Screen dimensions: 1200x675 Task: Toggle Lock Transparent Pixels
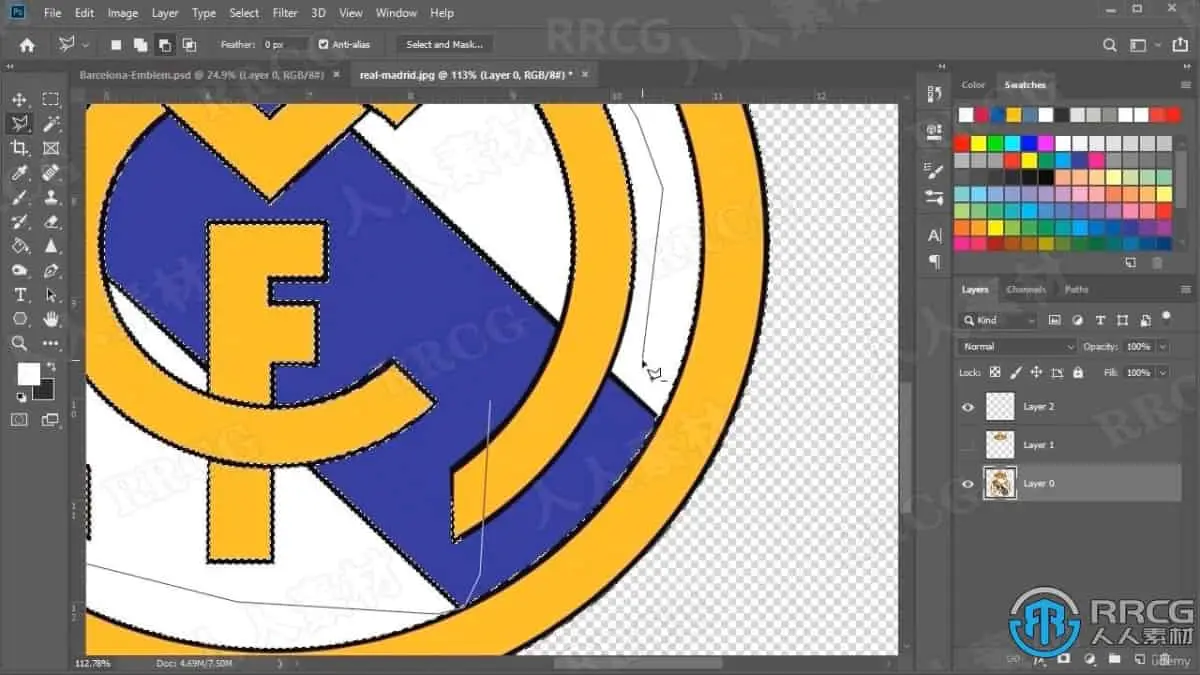coord(995,372)
